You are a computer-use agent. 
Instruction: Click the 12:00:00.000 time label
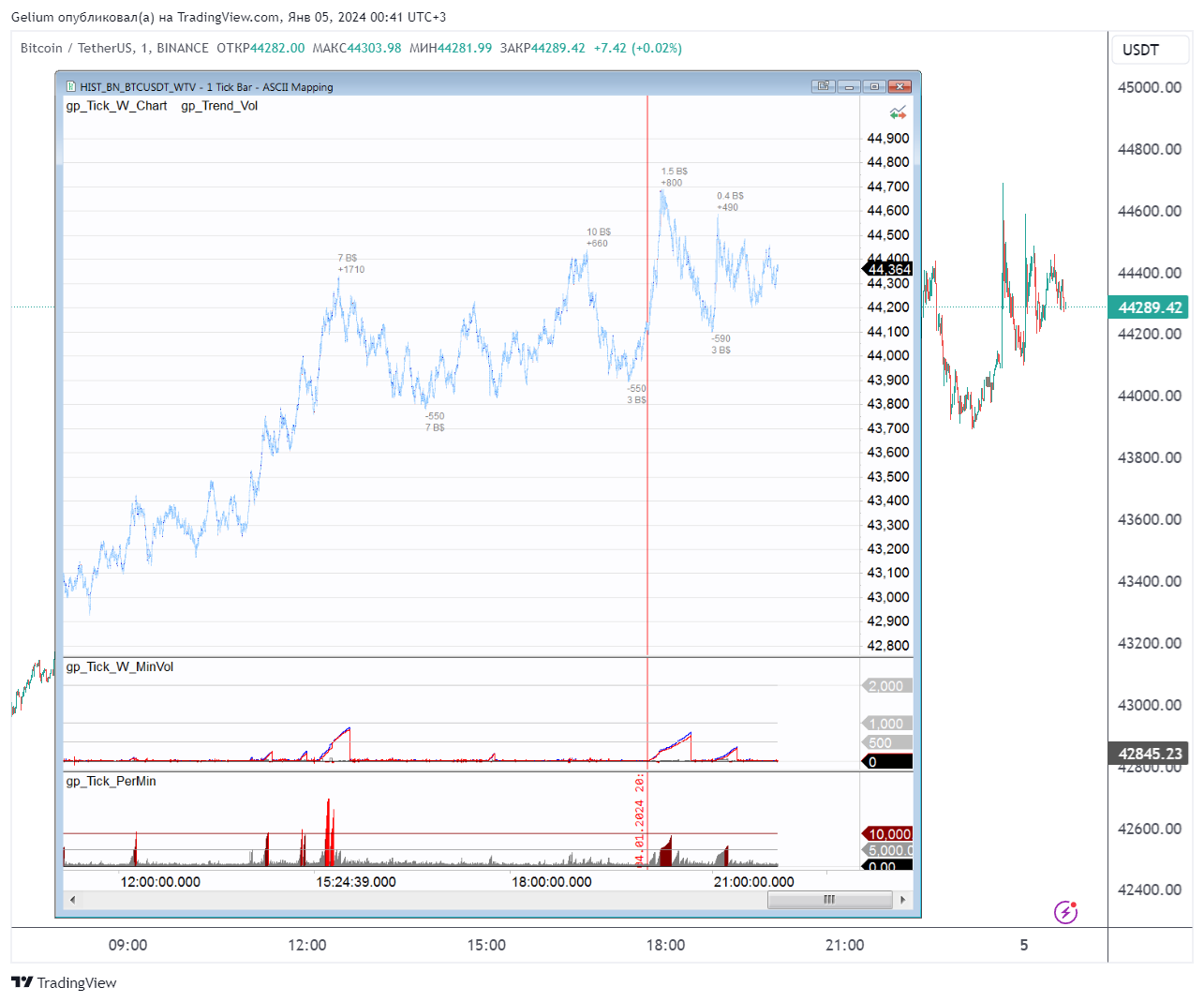pos(160,882)
